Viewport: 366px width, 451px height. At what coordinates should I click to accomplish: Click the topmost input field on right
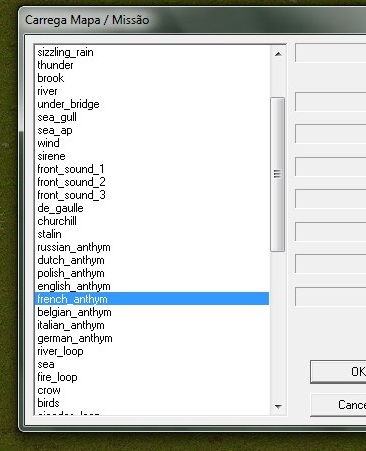[x=331, y=53]
